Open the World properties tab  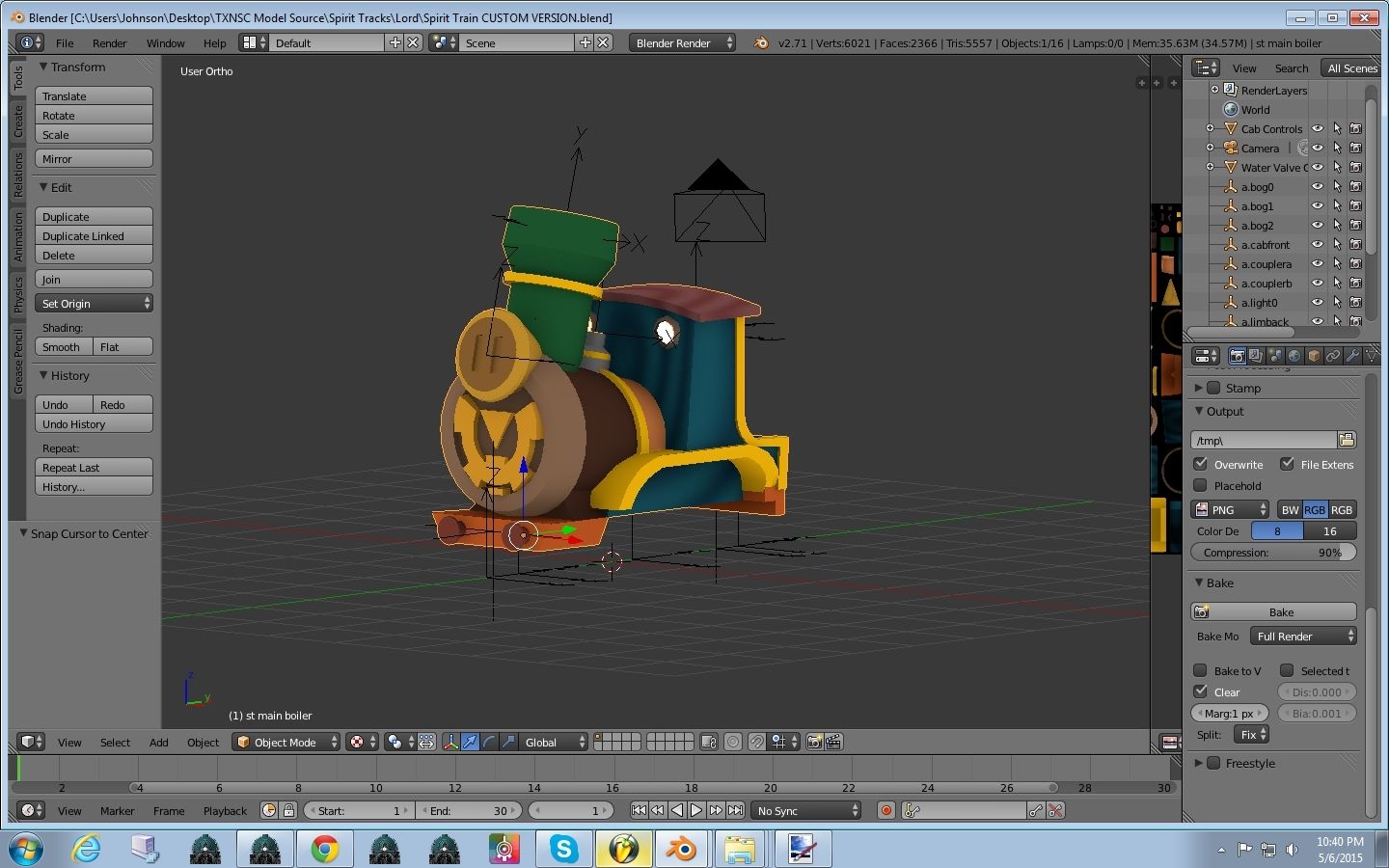[1294, 356]
